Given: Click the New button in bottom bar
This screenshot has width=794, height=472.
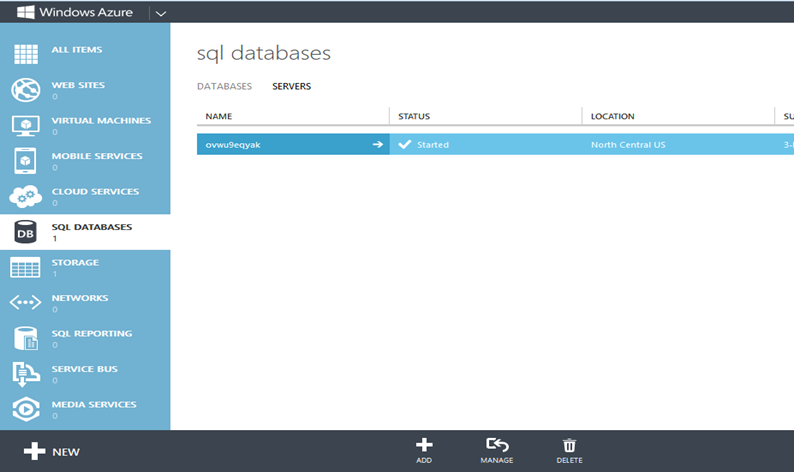Looking at the screenshot, I should click(x=52, y=451).
